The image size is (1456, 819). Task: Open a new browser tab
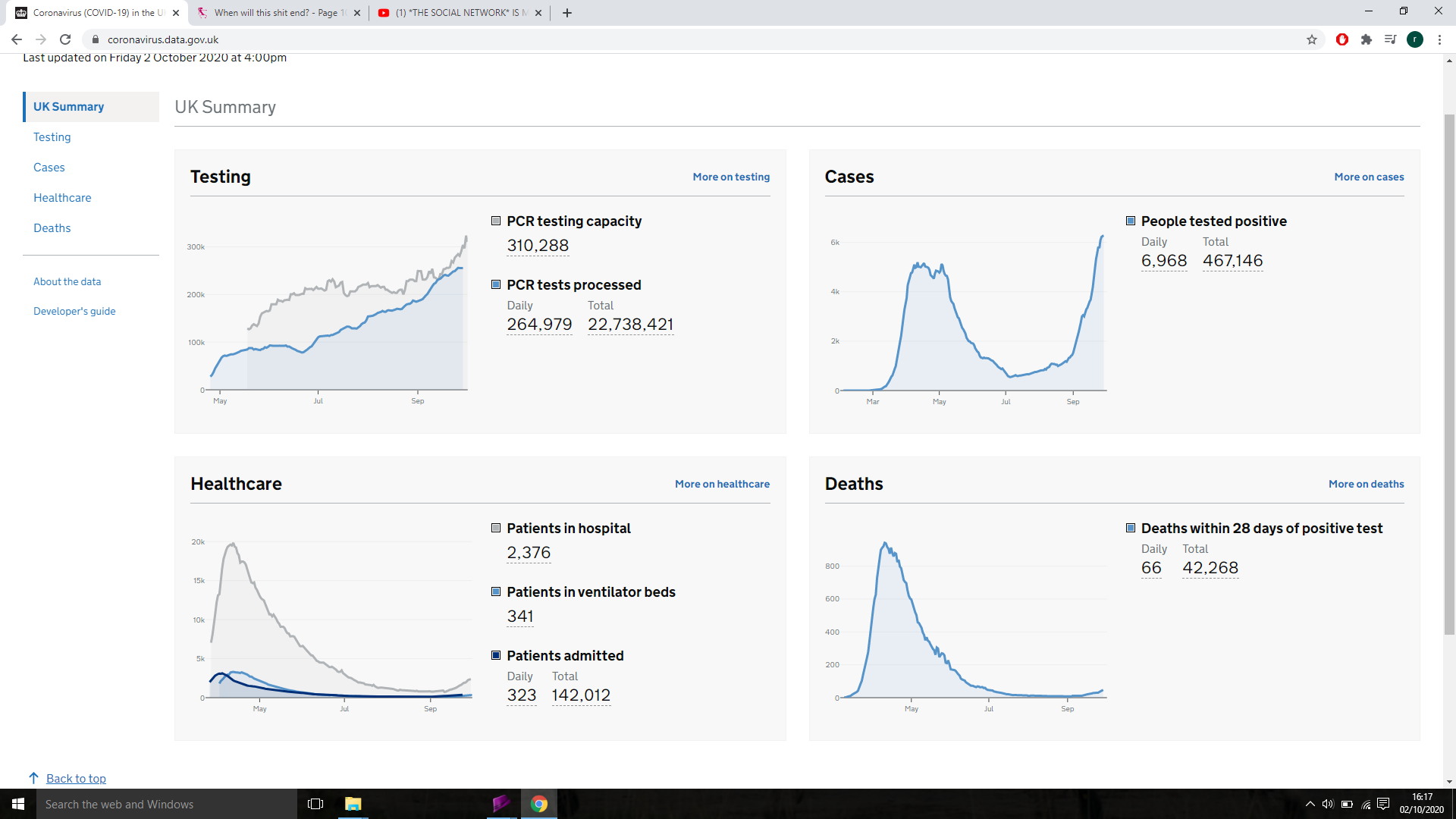click(567, 13)
